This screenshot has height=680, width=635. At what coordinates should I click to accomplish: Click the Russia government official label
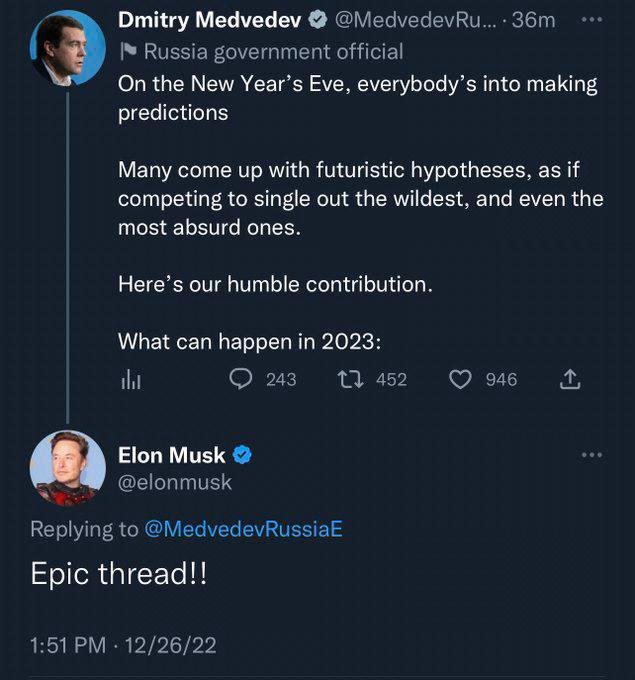[273, 51]
